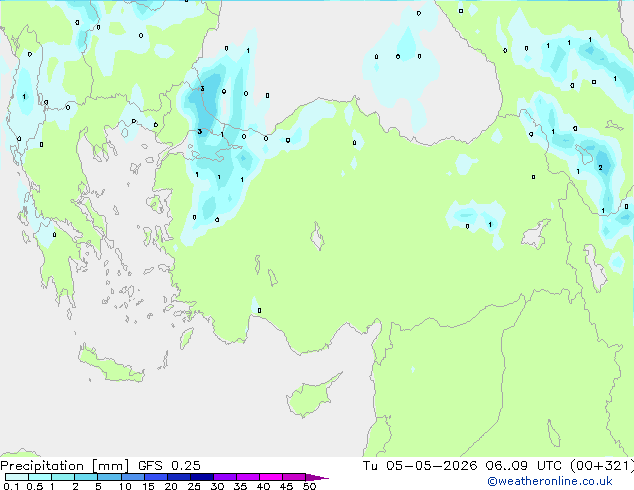Select the 45–50 mm legend swatch

point(294,477)
